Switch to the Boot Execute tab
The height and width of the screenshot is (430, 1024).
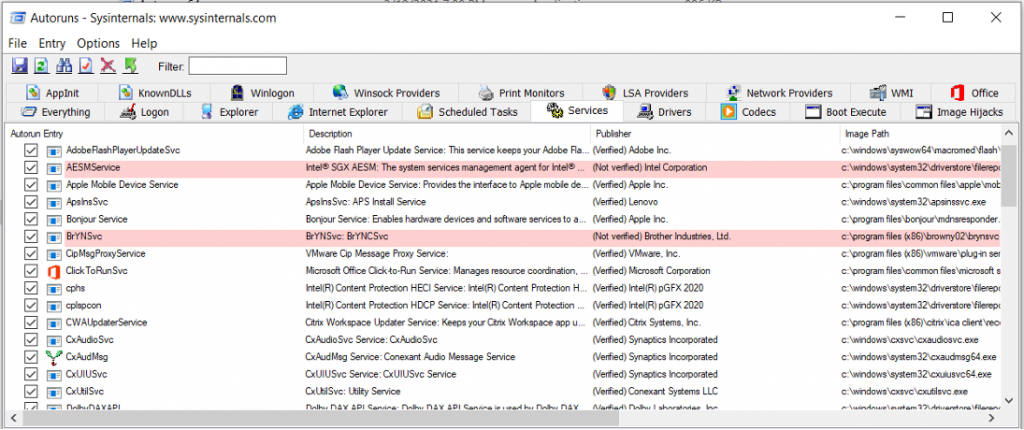(x=846, y=112)
